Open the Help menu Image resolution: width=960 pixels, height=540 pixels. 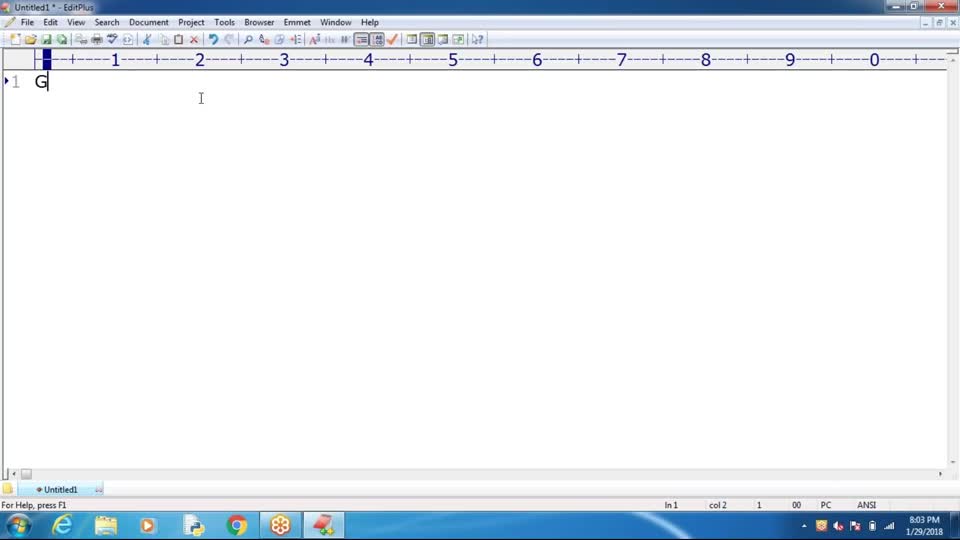370,23
